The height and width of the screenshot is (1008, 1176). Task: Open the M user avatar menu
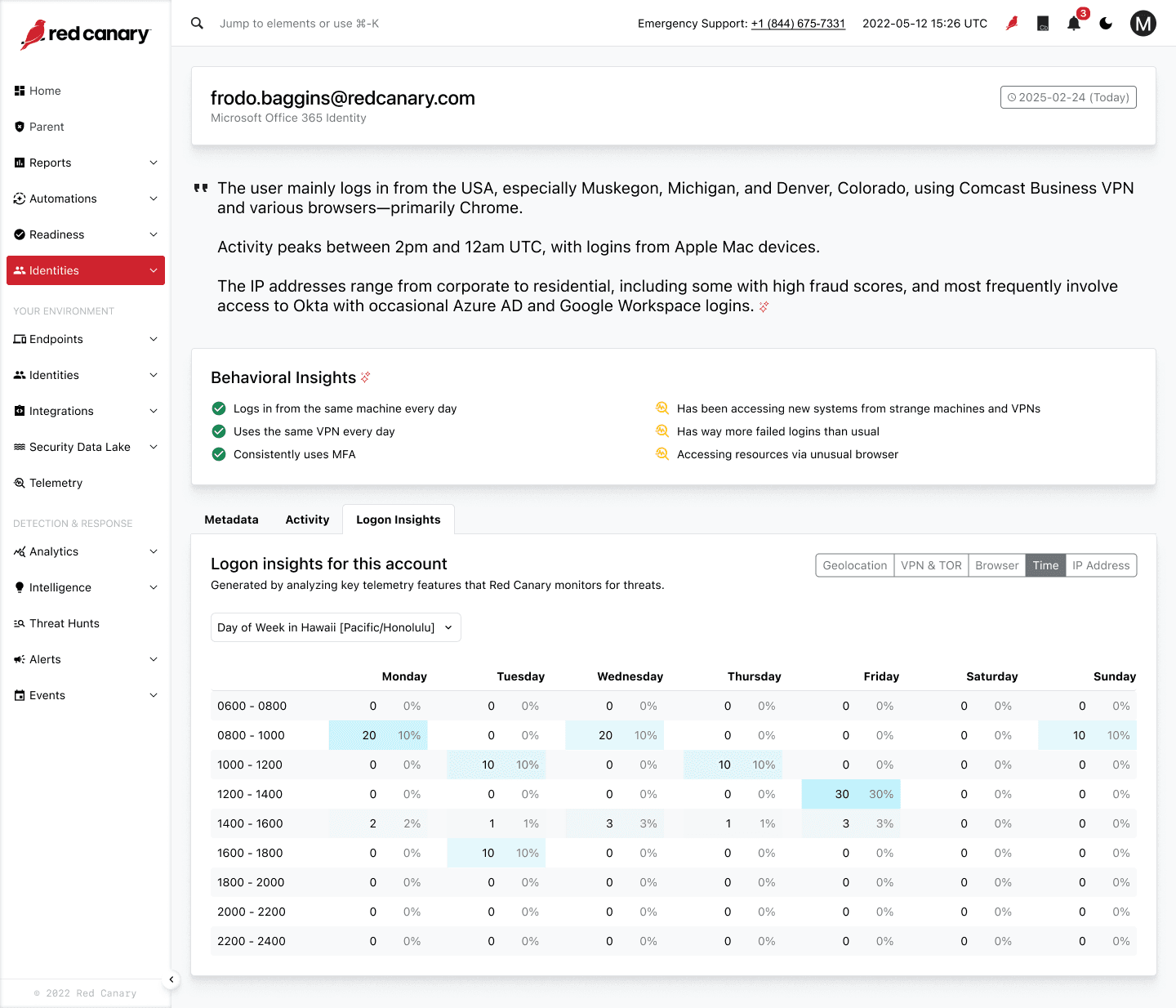coord(1143,24)
